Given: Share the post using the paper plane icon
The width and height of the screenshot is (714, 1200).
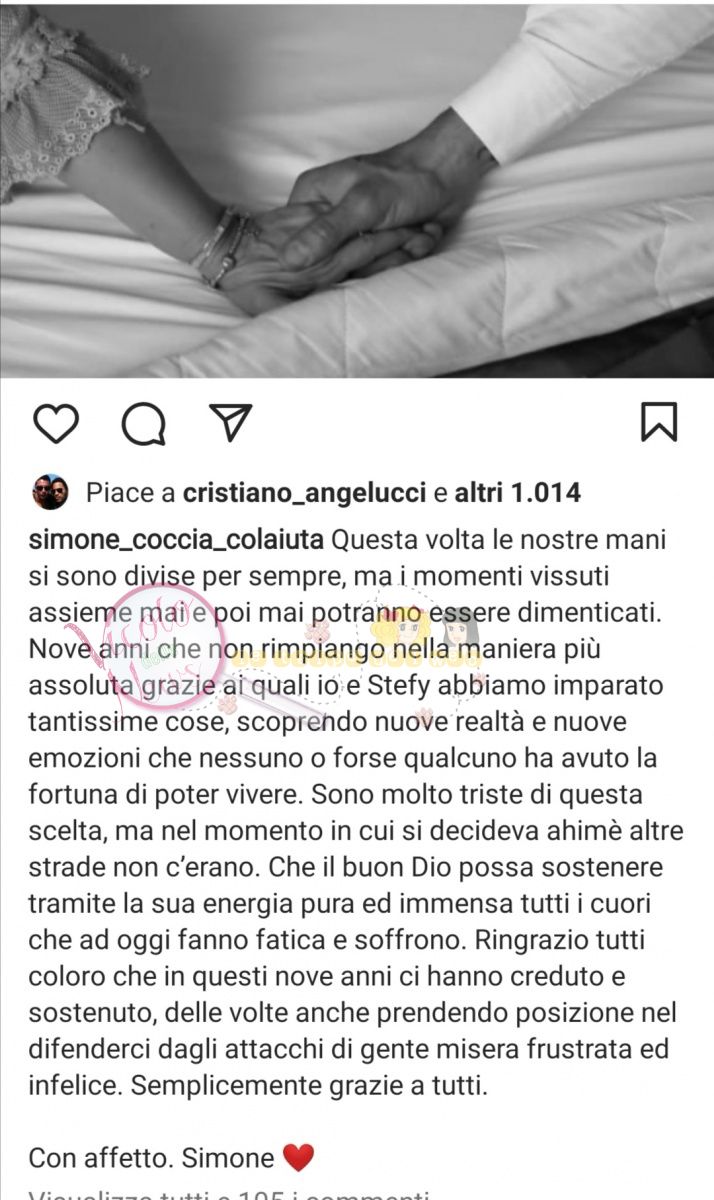Looking at the screenshot, I should point(231,423).
